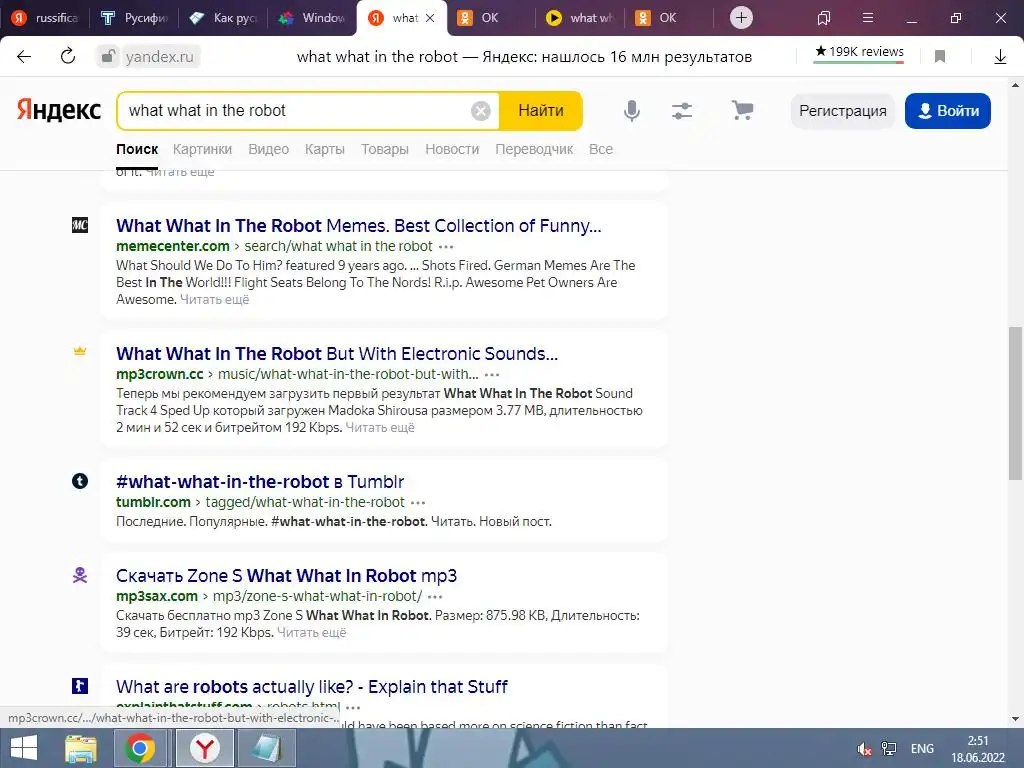The image size is (1024, 768).
Task: Switch to the first 'OK' tab
Action: (490, 18)
